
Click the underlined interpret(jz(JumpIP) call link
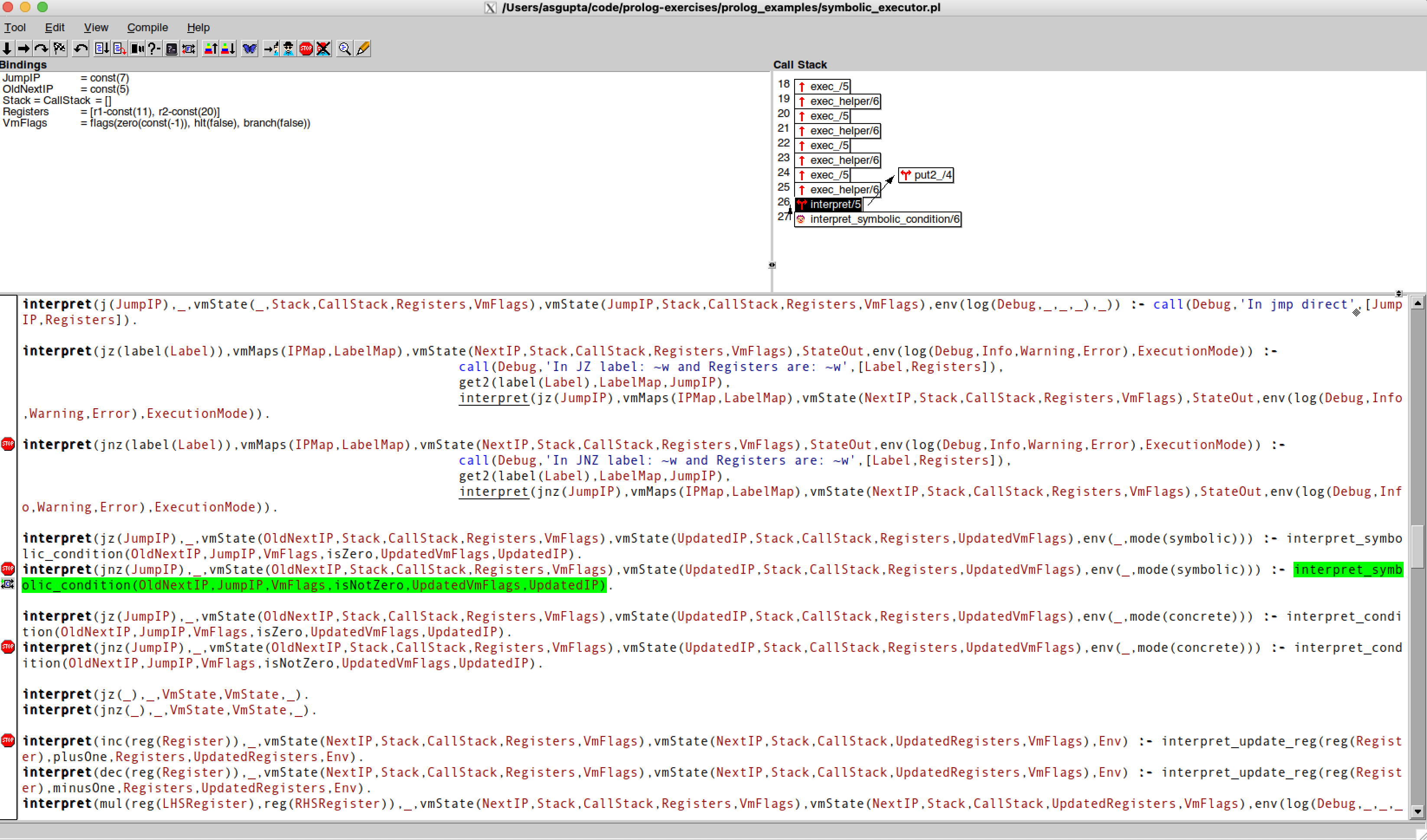493,398
